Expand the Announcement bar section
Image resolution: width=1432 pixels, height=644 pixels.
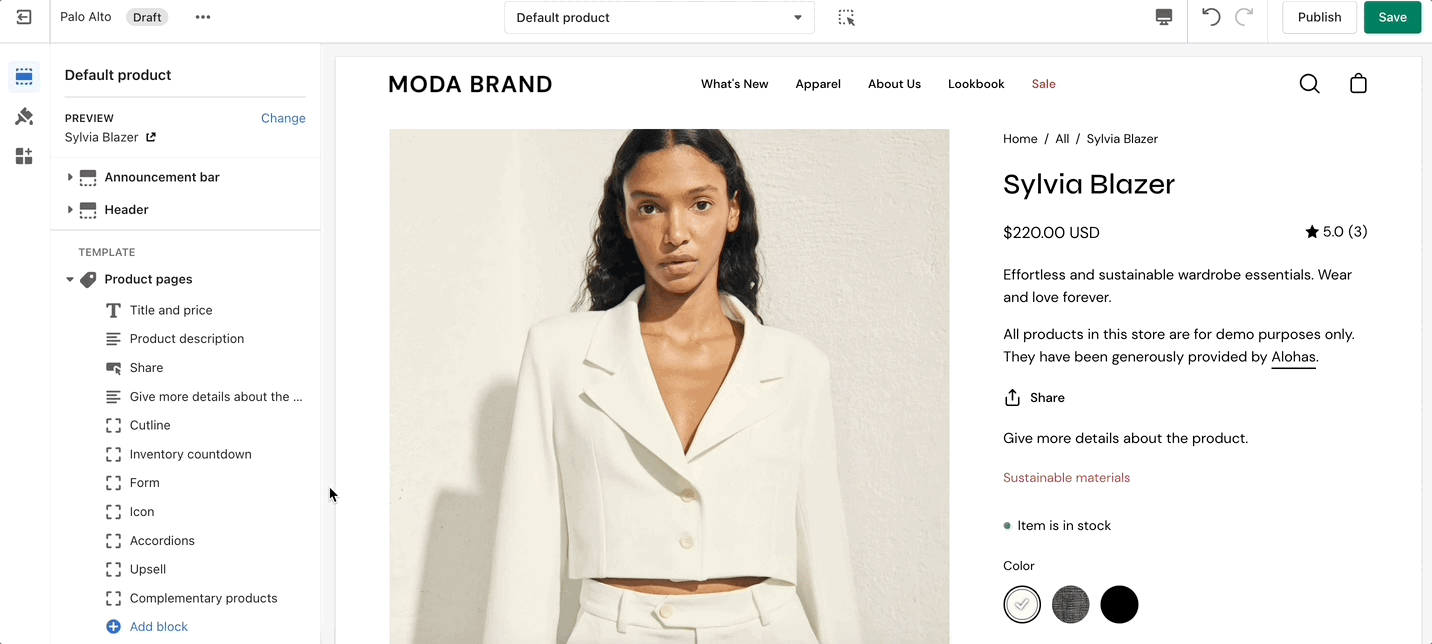(x=70, y=177)
